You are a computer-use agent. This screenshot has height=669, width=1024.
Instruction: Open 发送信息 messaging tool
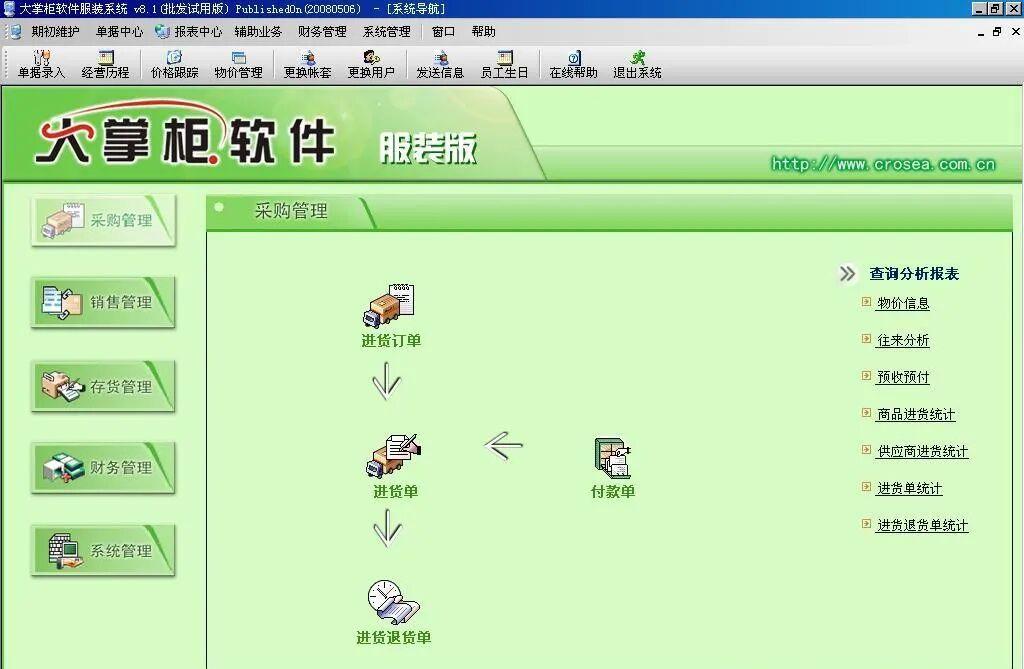pyautogui.click(x=440, y=63)
